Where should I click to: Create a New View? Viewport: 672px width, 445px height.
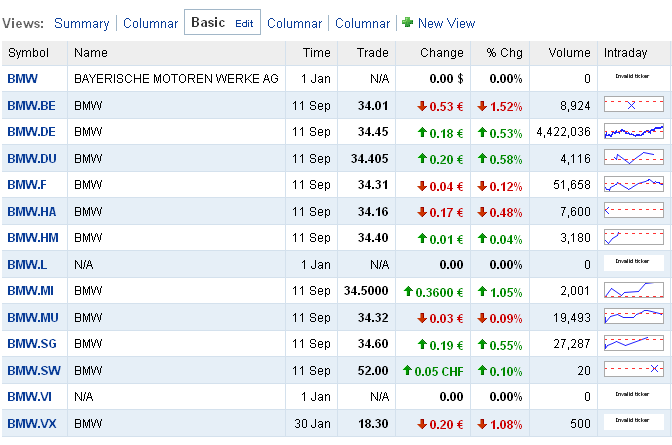pyautogui.click(x=446, y=23)
